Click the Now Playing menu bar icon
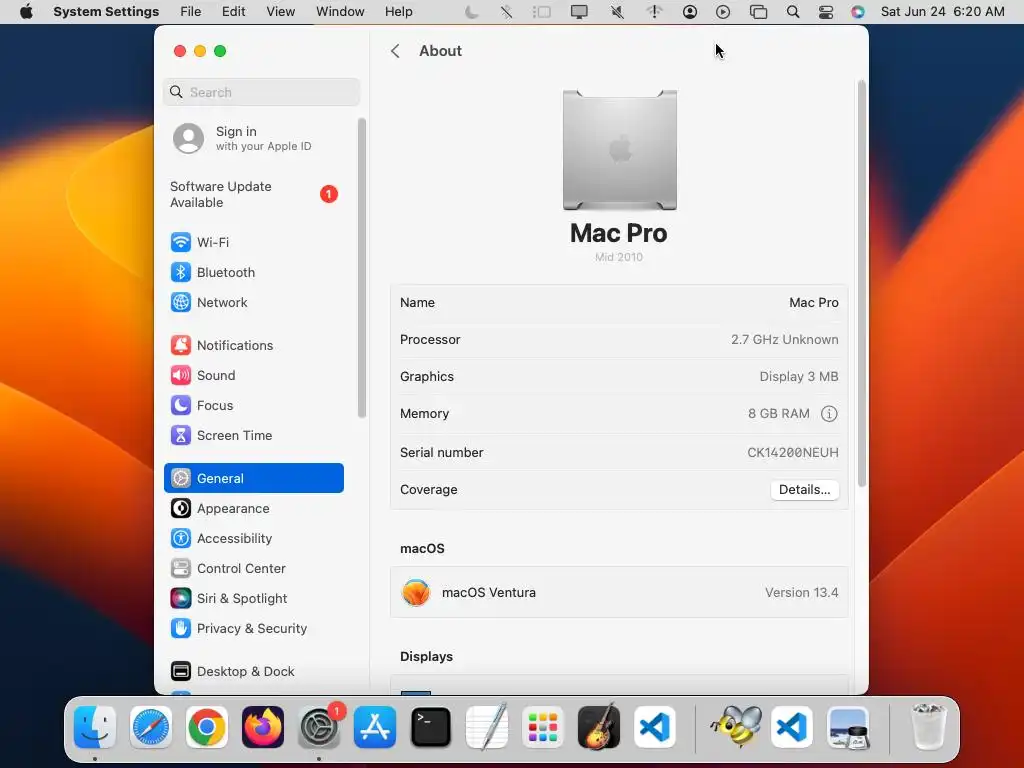This screenshot has width=1024, height=768. (723, 12)
